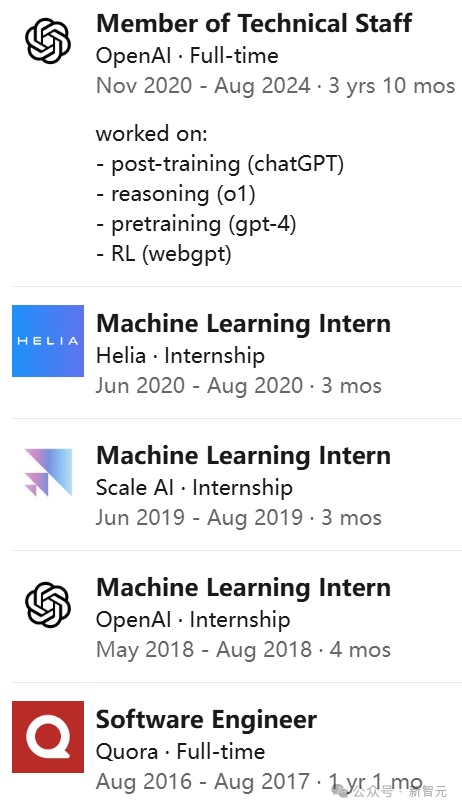Click the OpenAI logo beside the internship entry
Viewport: 462px width, 810px height.
coord(48,605)
